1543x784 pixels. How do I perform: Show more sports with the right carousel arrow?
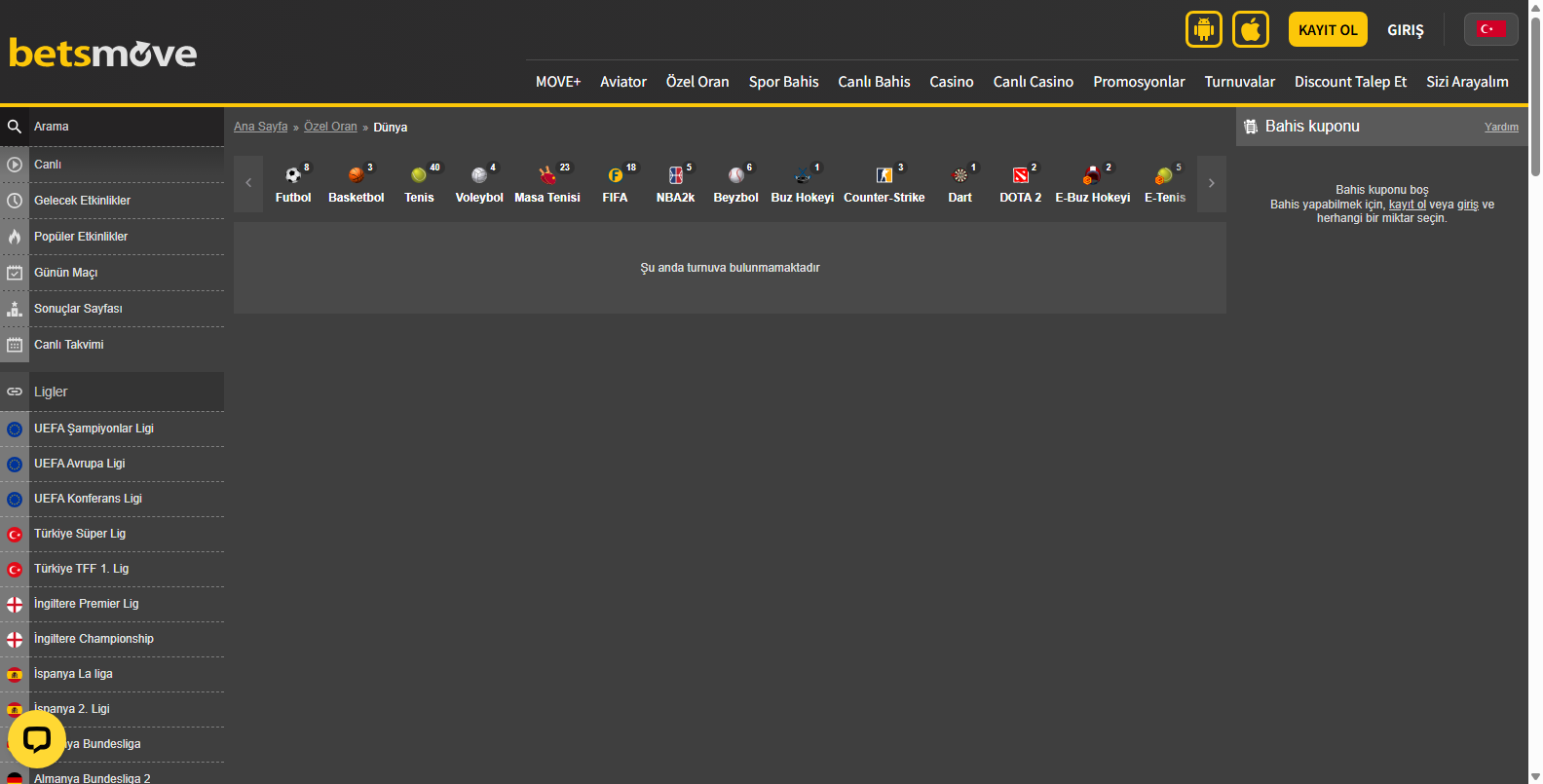click(x=1211, y=183)
